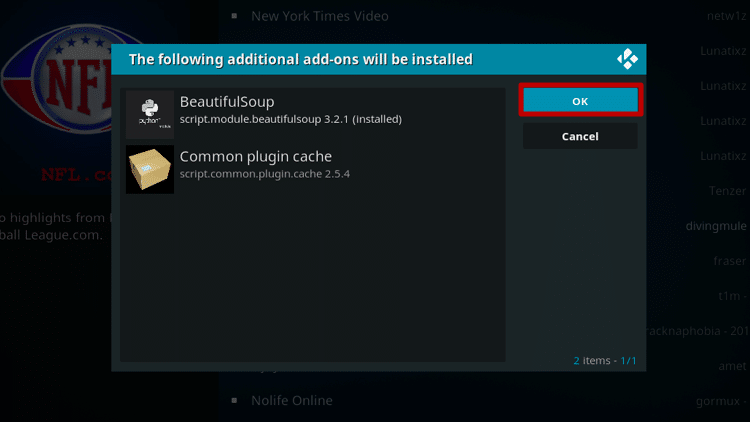Click the amet author label in background
The height and width of the screenshot is (422, 750).
(x=732, y=366)
